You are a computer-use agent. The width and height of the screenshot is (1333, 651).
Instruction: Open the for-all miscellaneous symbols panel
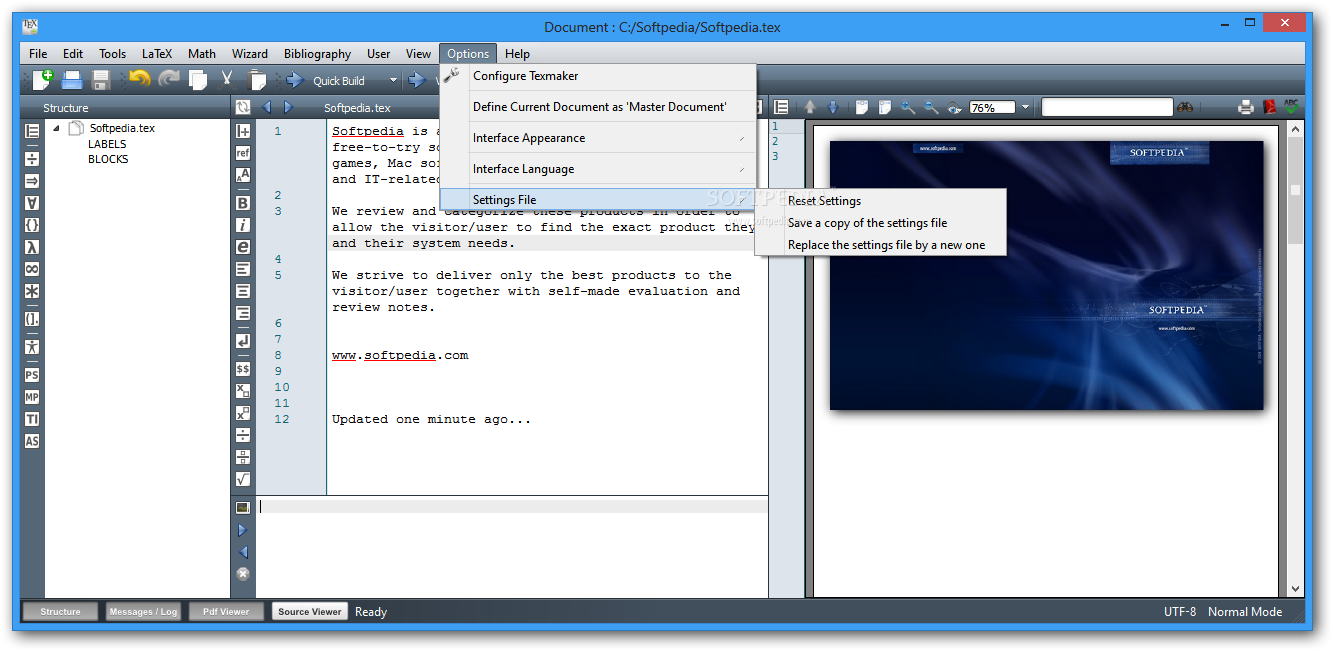[32, 203]
